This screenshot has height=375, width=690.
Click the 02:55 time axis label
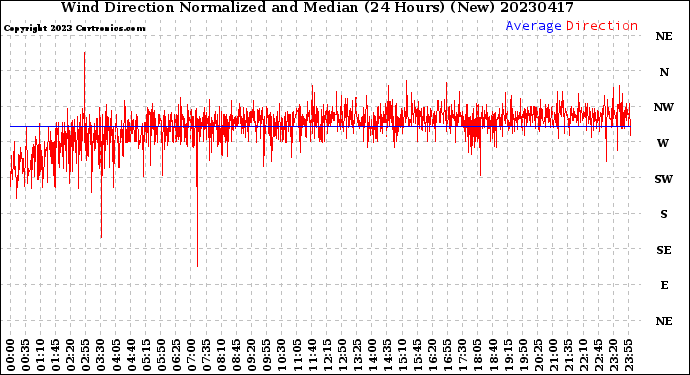coord(86,355)
